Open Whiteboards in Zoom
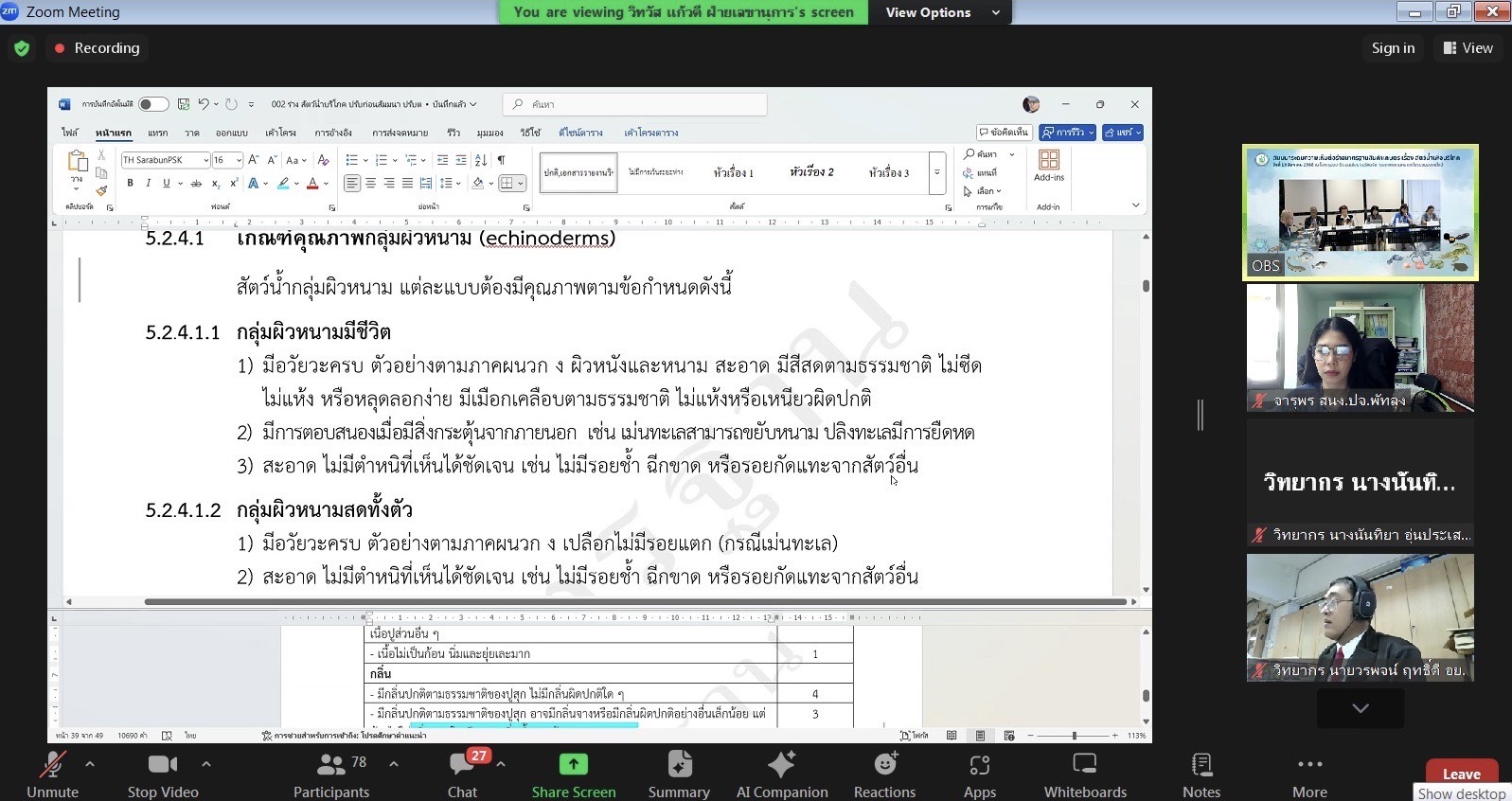 point(1085,774)
